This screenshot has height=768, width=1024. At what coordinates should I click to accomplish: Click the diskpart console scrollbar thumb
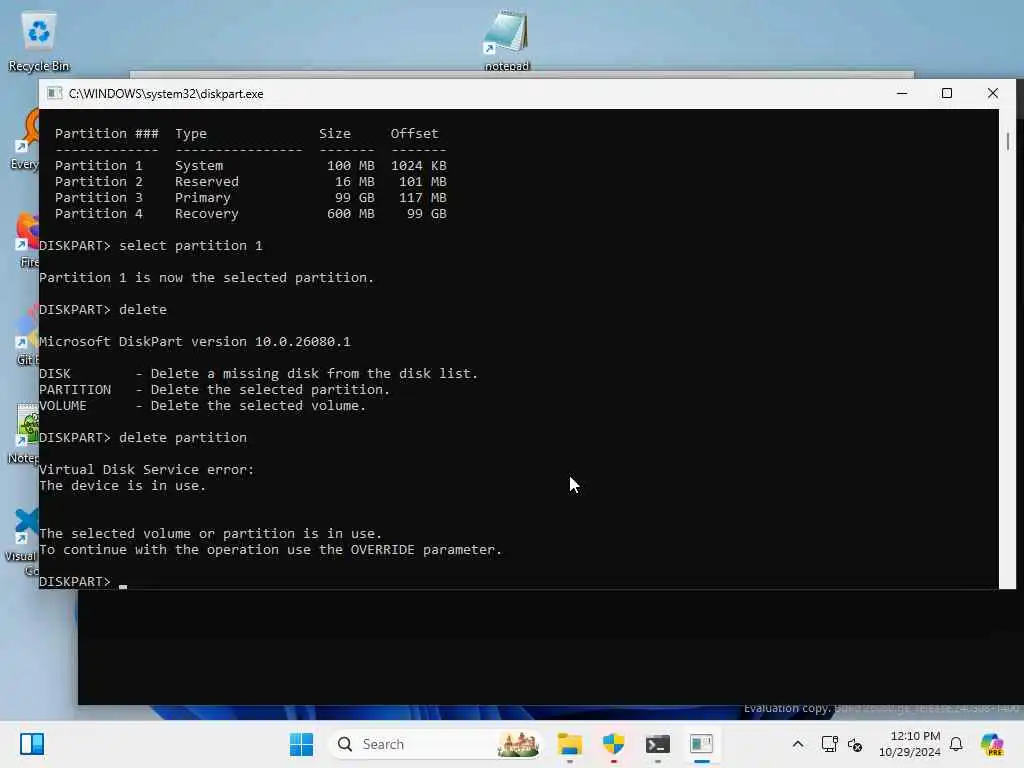coord(1008,142)
